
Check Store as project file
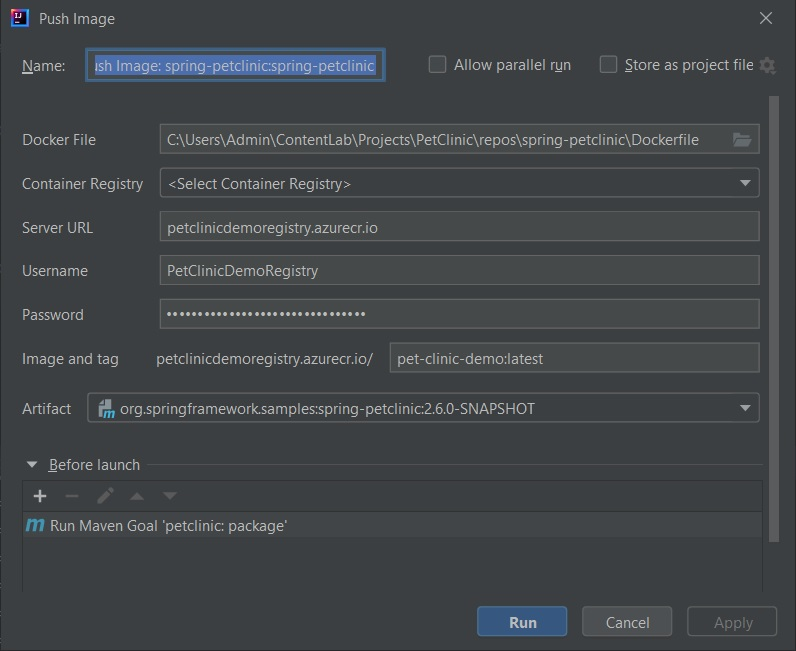pos(608,65)
